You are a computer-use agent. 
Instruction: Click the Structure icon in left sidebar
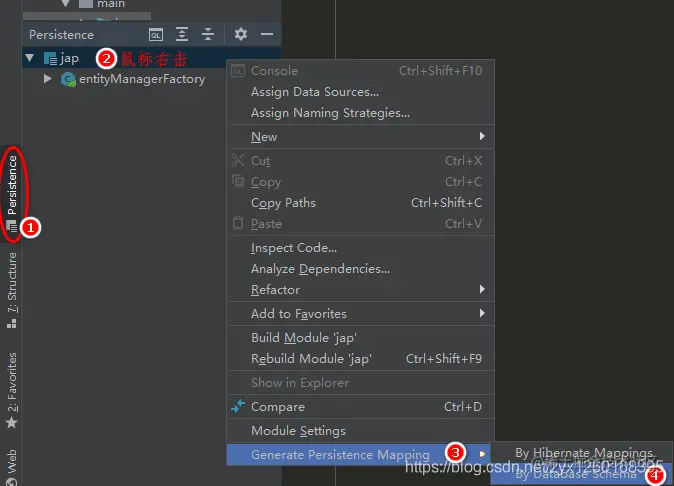[12, 324]
